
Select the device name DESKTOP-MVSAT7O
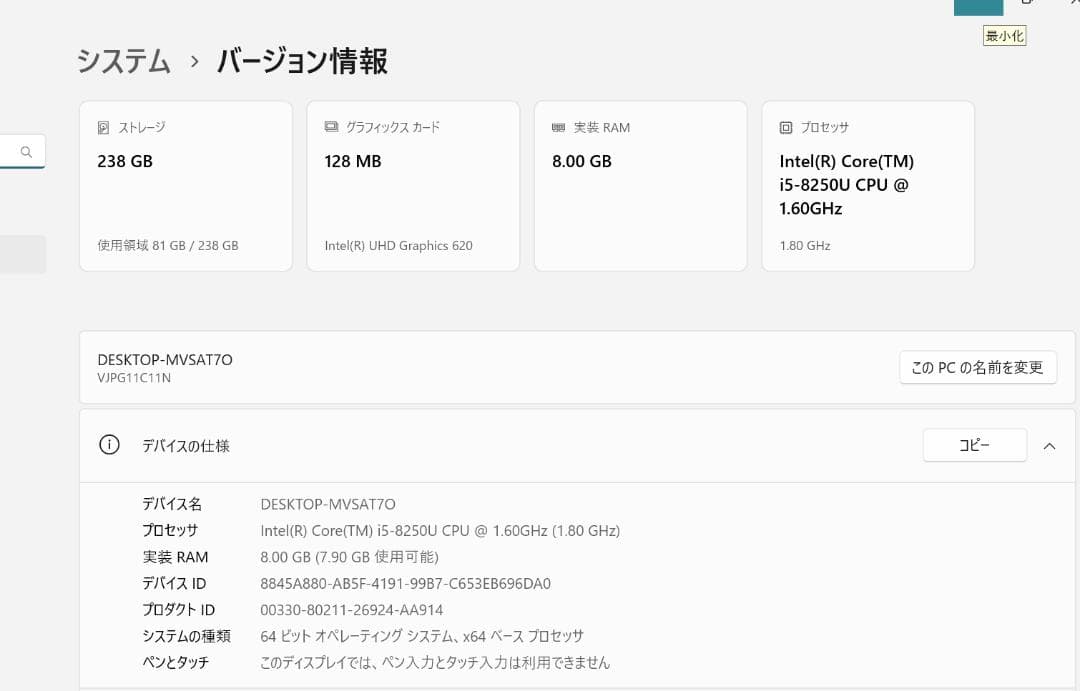[x=162, y=360]
